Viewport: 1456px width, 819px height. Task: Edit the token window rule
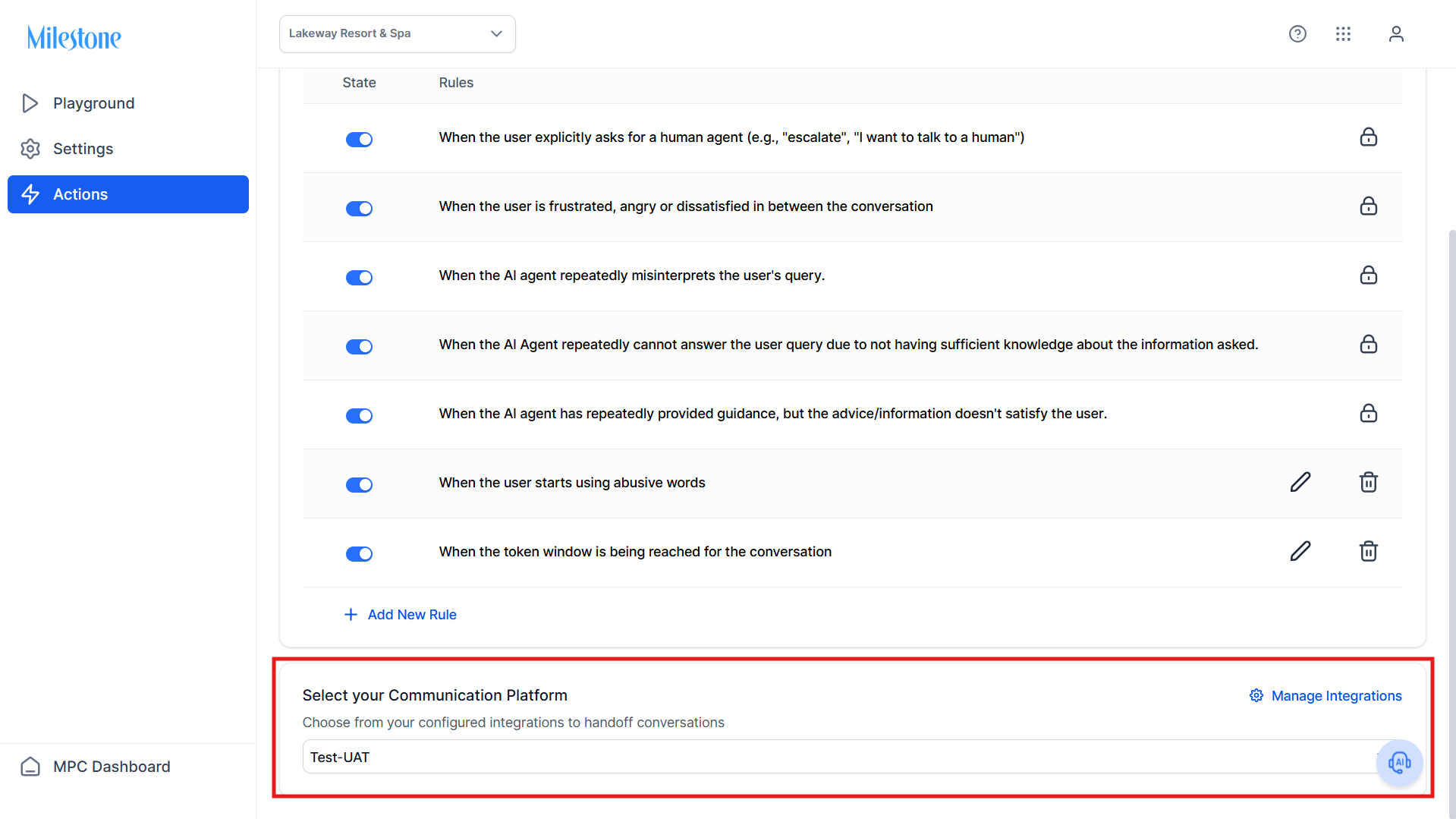[1300, 552]
